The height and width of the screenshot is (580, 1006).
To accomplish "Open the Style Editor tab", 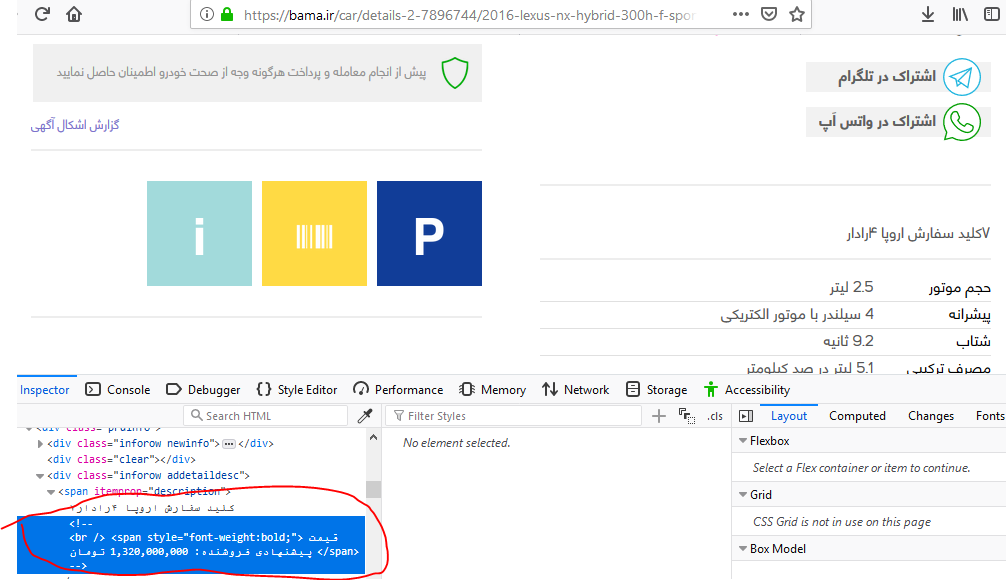I will point(297,389).
